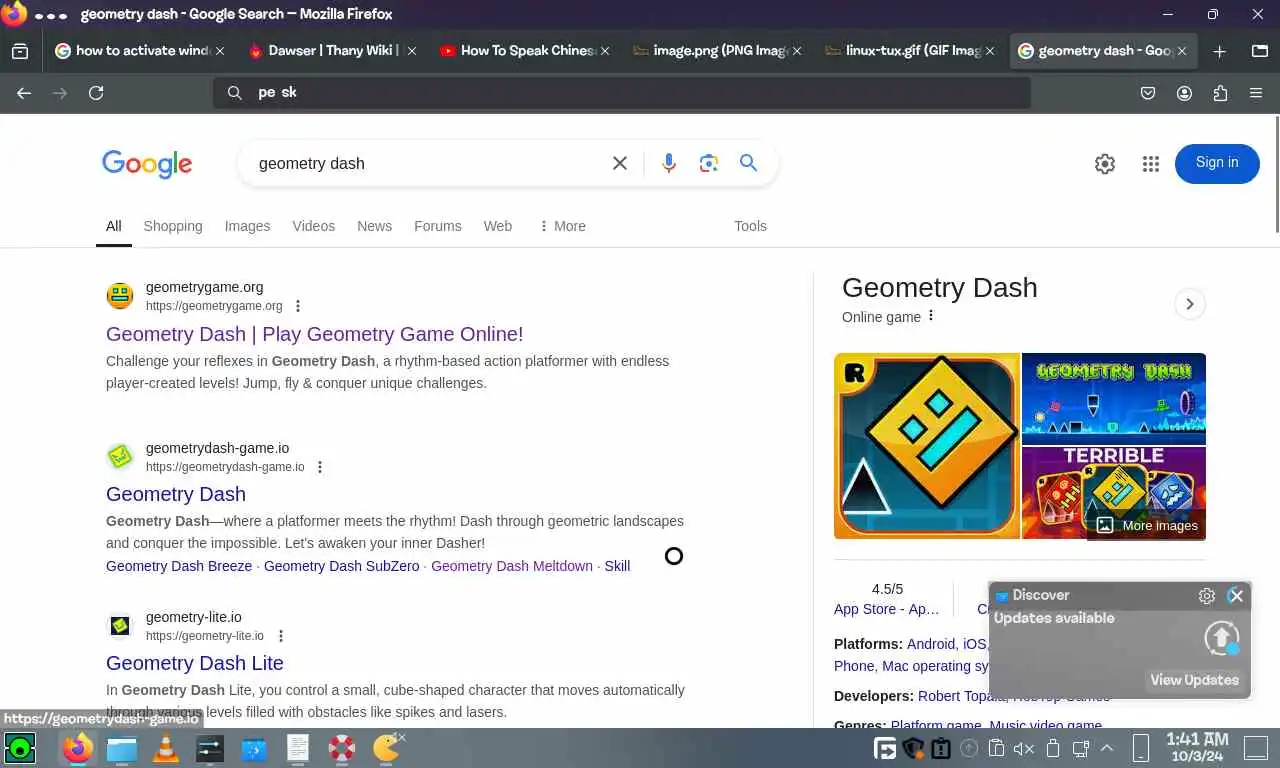Select the News results filter

point(374,226)
